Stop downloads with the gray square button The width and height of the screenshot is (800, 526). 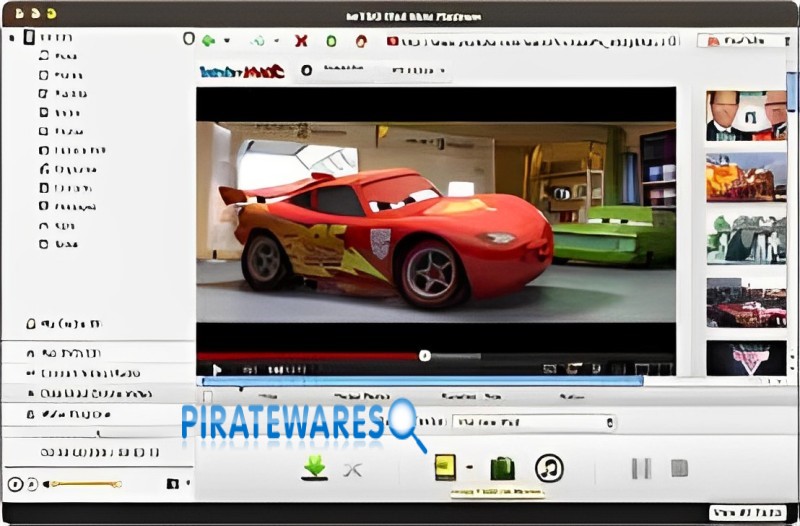pos(679,468)
